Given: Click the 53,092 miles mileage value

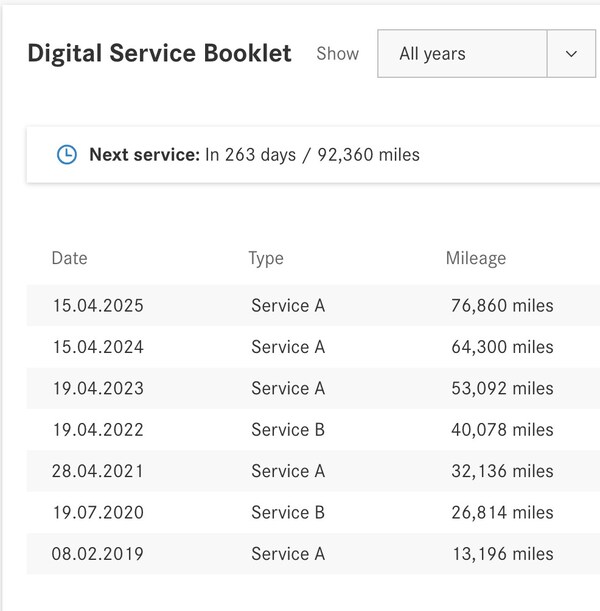Looking at the screenshot, I should pyautogui.click(x=502, y=388).
